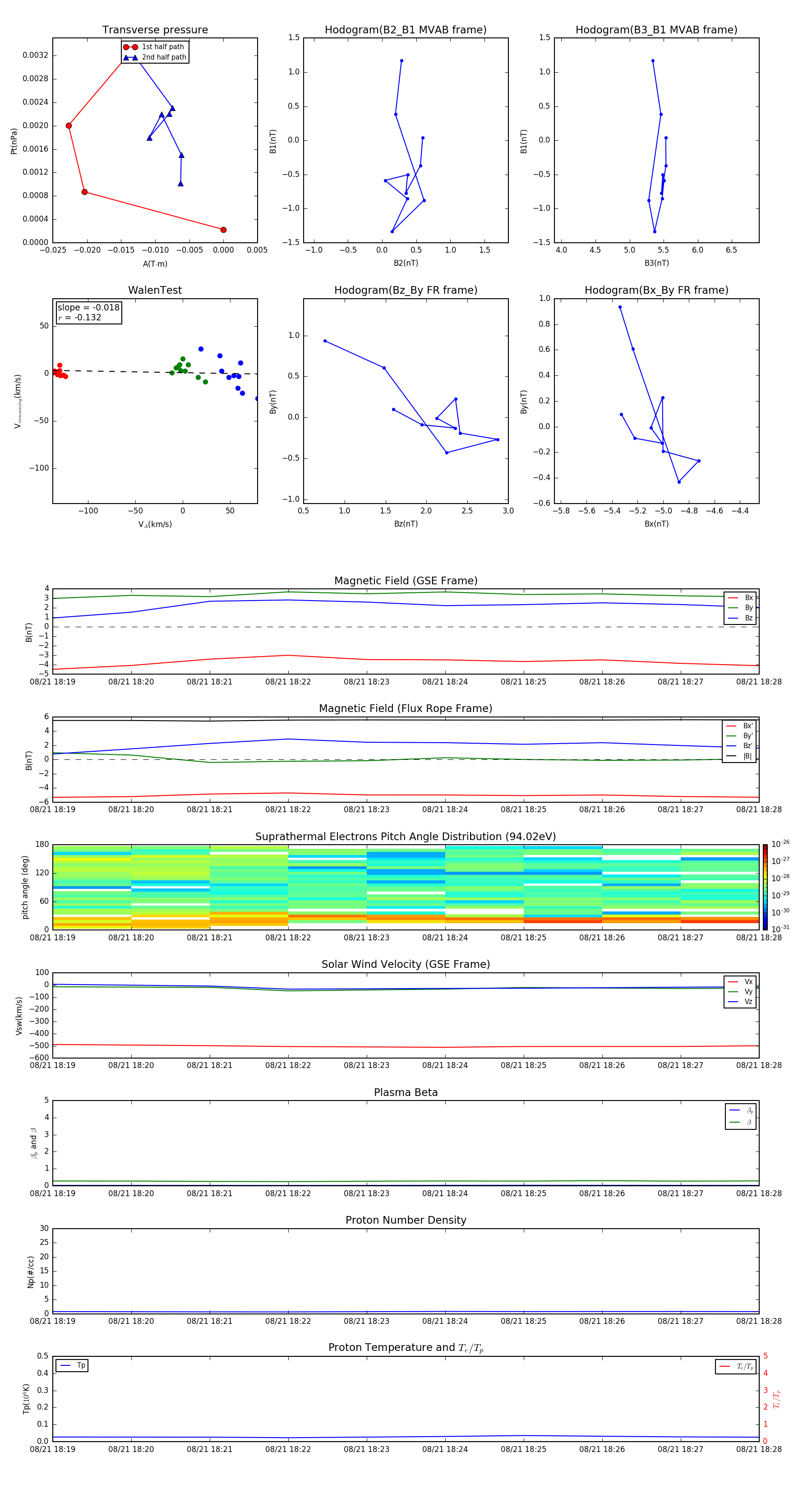Click the 'Hodogram(B2_B1 MVAB frame)' title
Screen dimensions: 812x1489
406,29
